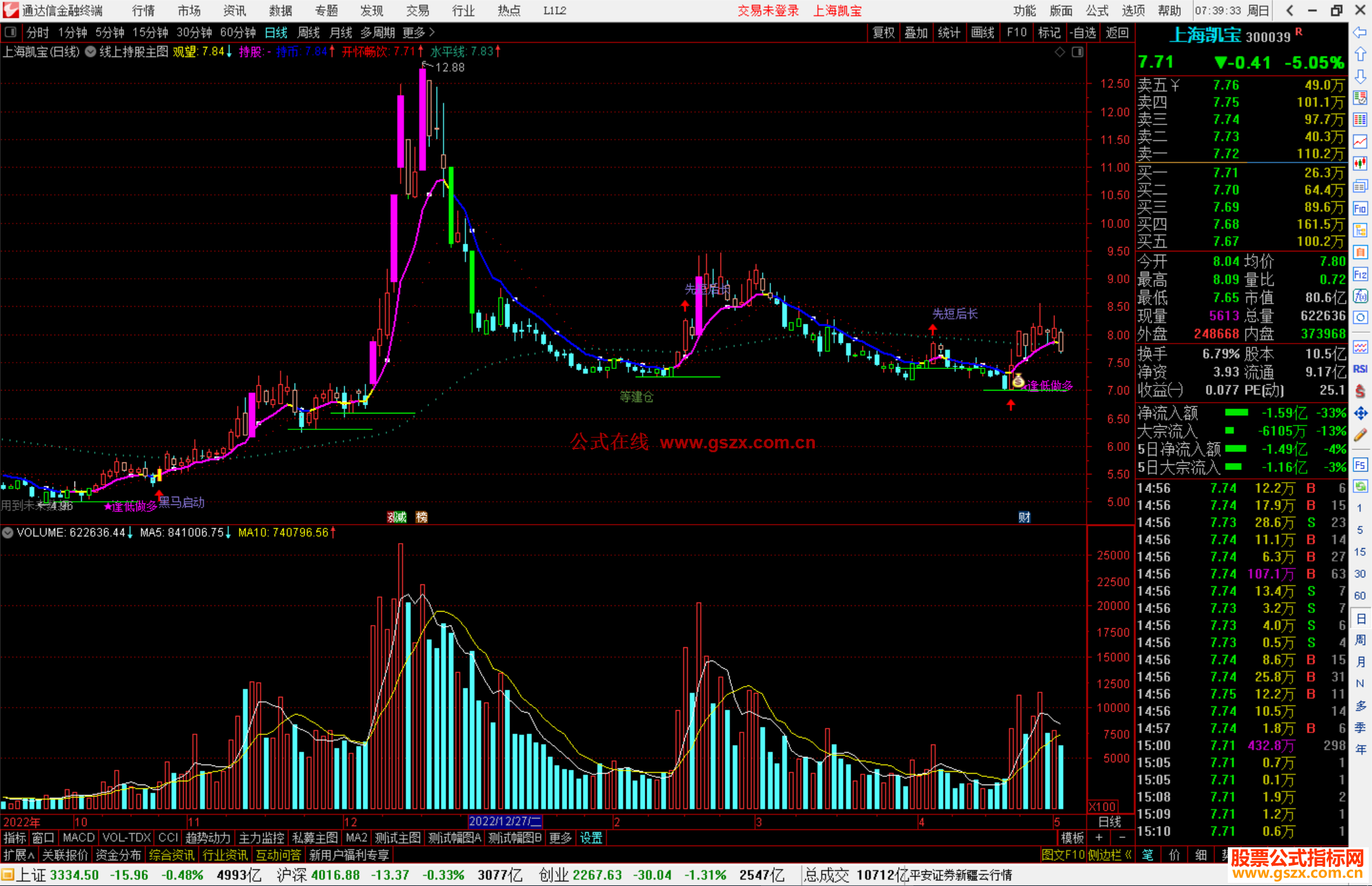Click the back arrow icon in right sidebar
Viewport: 1372px width, 886px height.
tap(1360, 32)
